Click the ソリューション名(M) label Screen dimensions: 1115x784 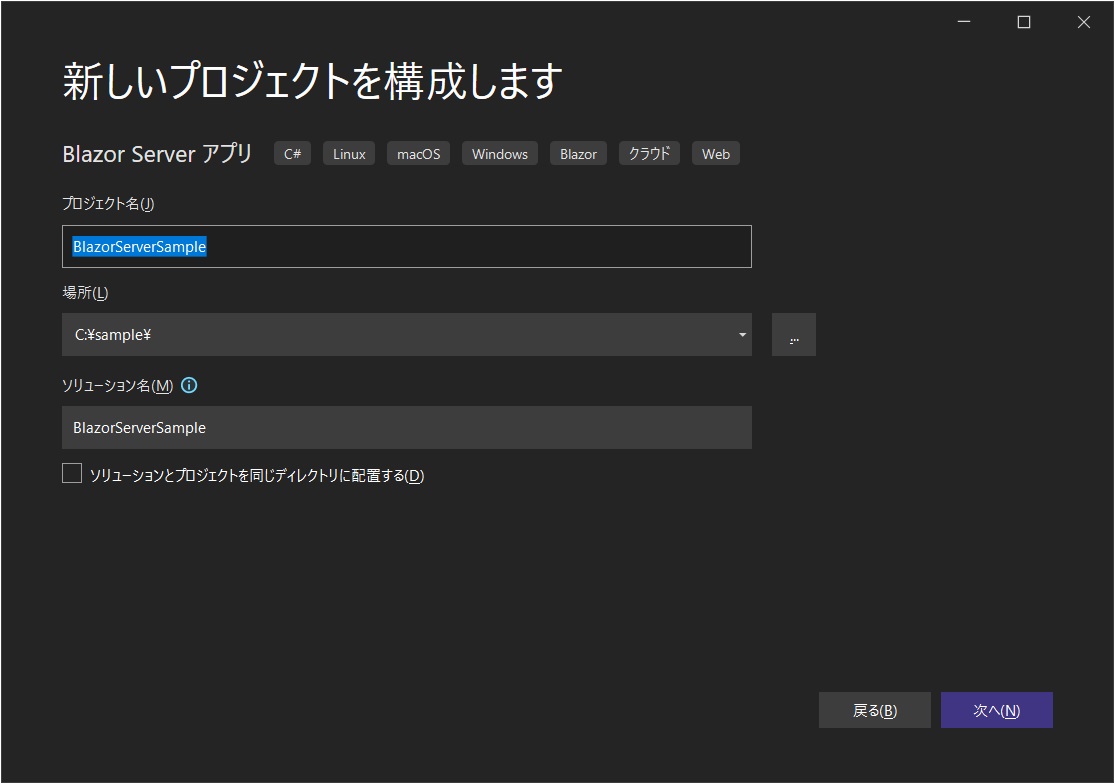117,385
